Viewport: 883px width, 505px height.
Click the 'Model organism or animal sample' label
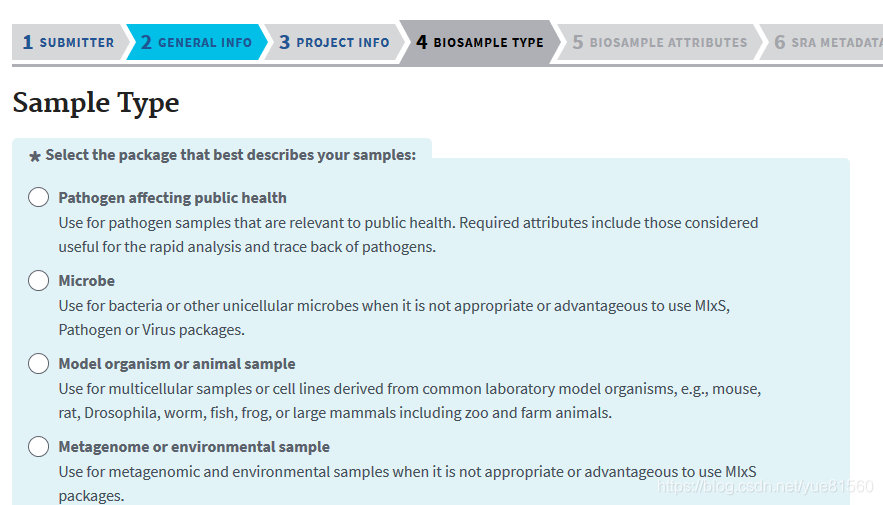point(177,364)
